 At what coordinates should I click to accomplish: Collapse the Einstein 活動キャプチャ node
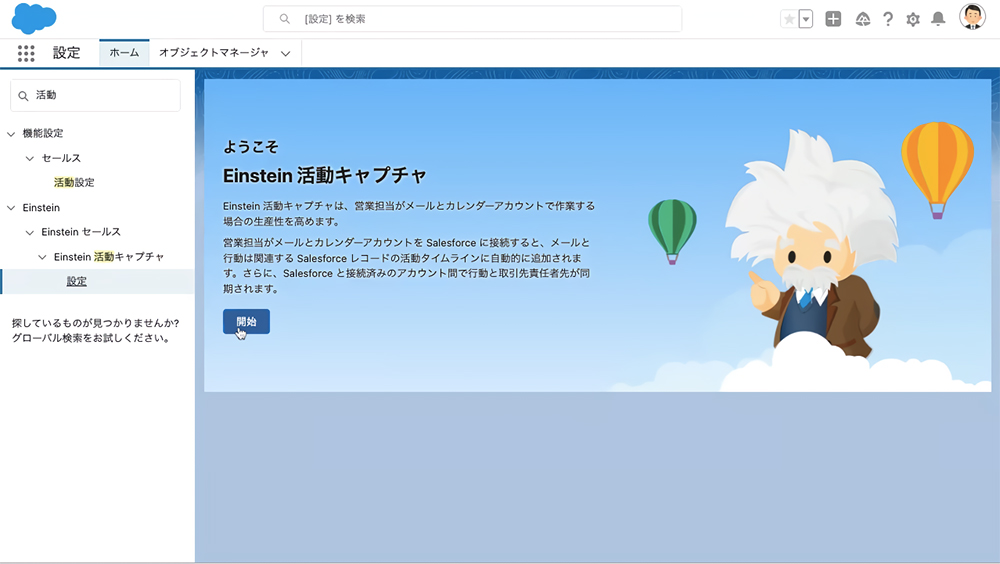(x=42, y=257)
